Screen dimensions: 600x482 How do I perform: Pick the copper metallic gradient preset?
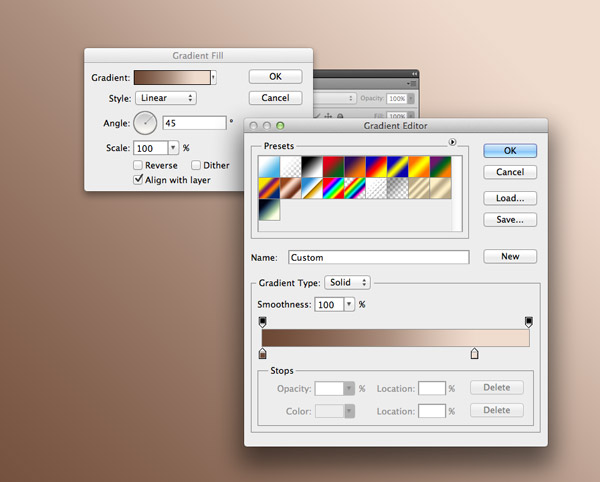point(291,188)
